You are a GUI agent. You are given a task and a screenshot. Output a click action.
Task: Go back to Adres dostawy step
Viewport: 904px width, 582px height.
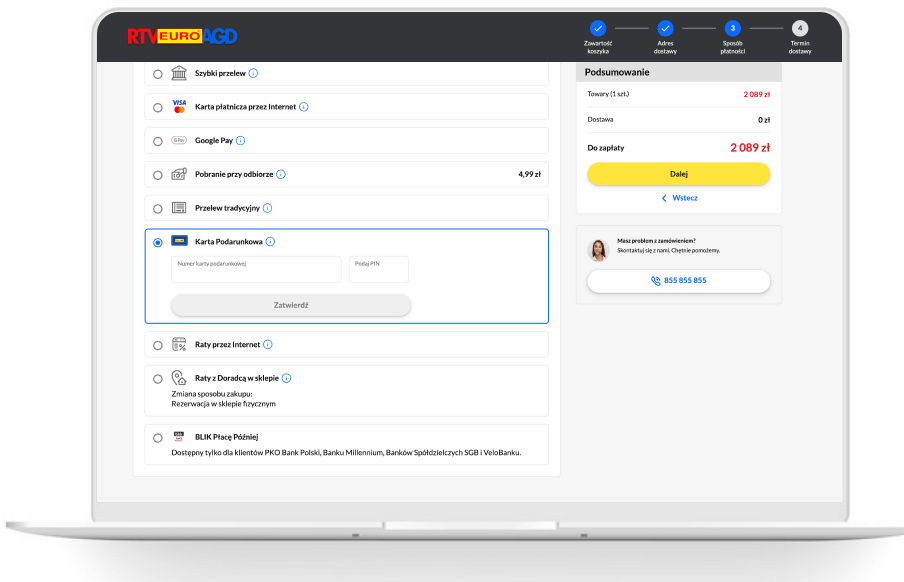665,29
